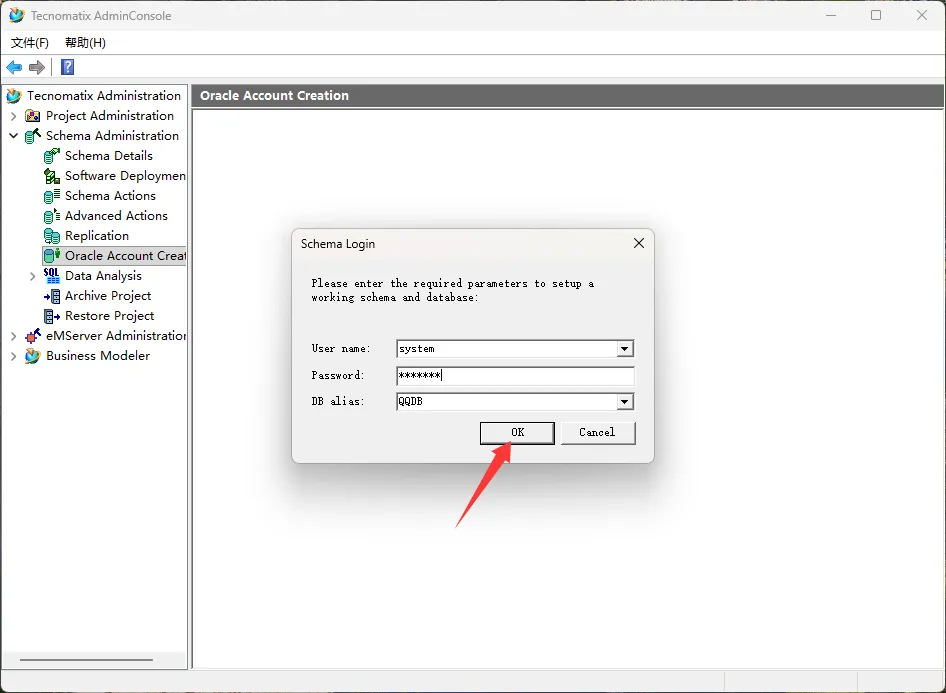Click the Schema Administration icon

(x=33, y=136)
